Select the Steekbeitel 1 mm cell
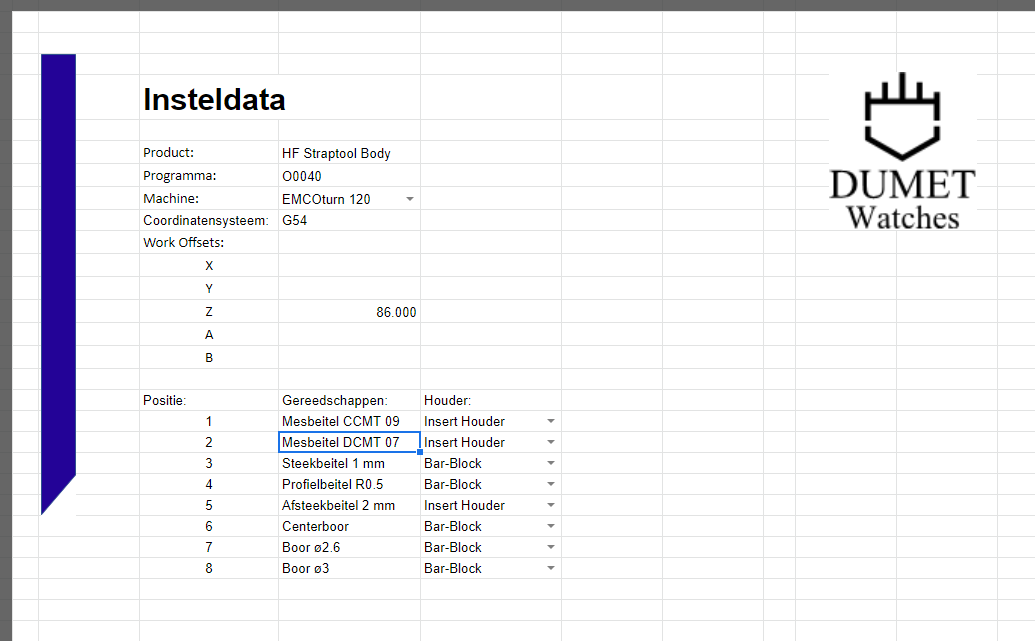This screenshot has height=641, width=1035. pyautogui.click(x=349, y=463)
